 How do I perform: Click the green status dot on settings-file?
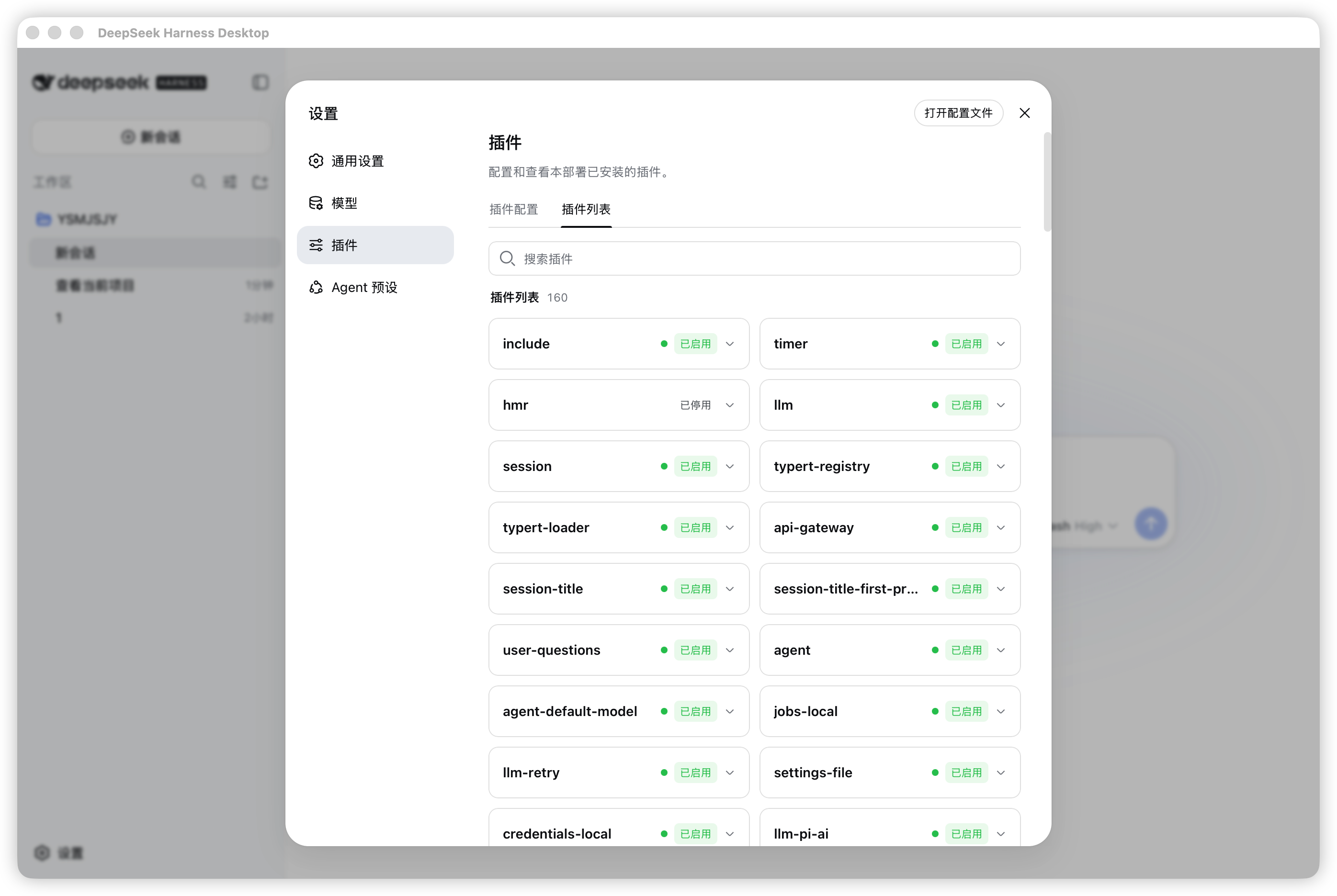click(935, 773)
